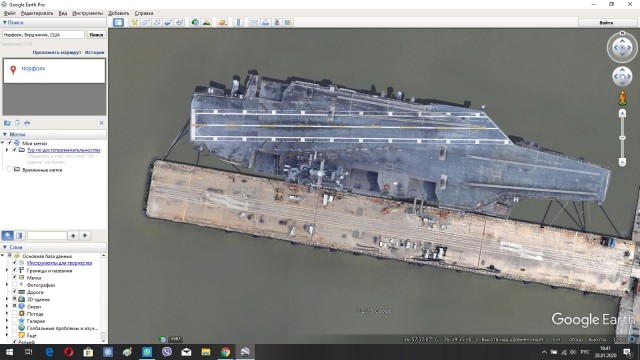The width and height of the screenshot is (640, 360).
Task: Click the panel split view icon in Places
Action: 19,236
